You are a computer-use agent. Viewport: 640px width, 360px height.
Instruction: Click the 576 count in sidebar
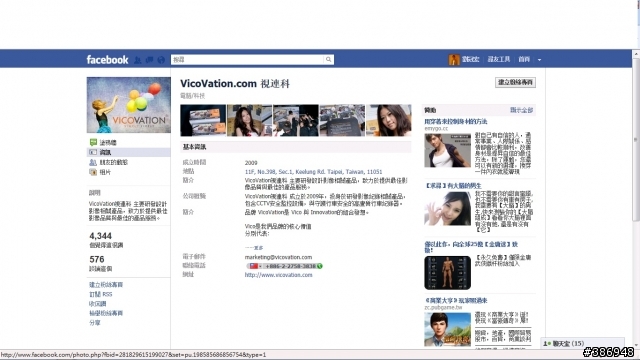(x=97, y=260)
